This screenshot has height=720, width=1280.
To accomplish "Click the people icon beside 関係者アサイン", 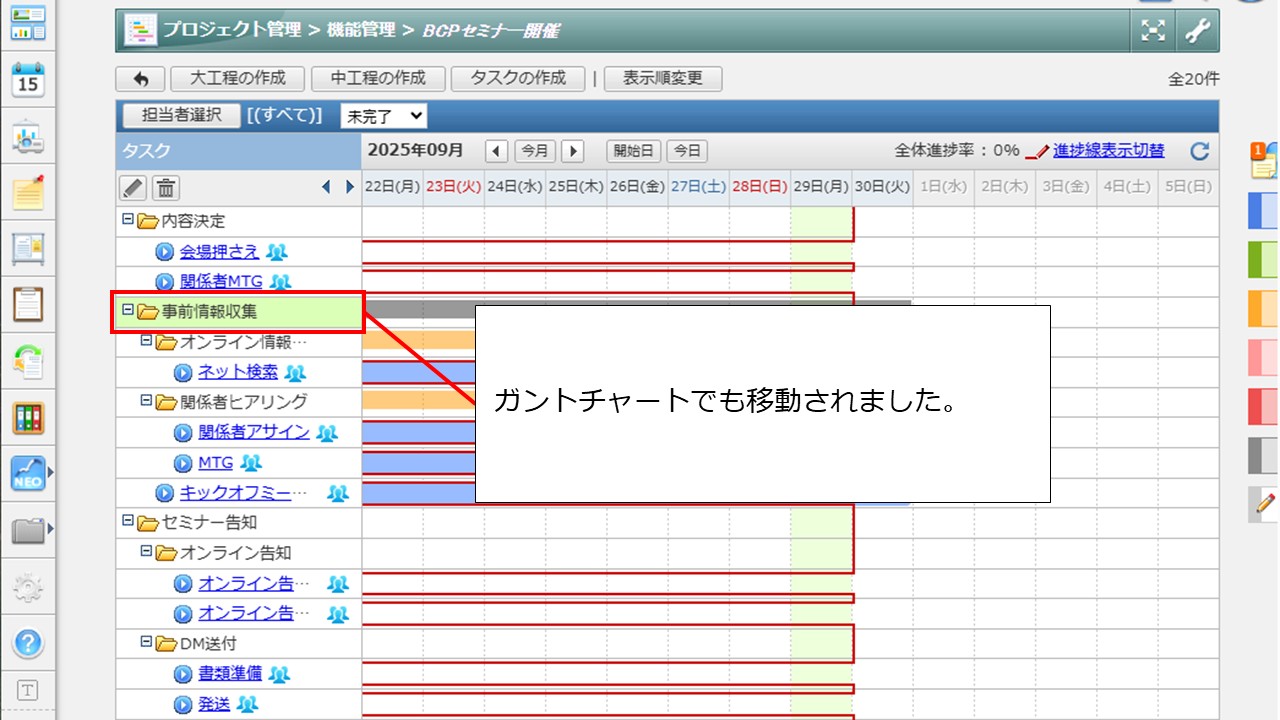I will [x=327, y=433].
